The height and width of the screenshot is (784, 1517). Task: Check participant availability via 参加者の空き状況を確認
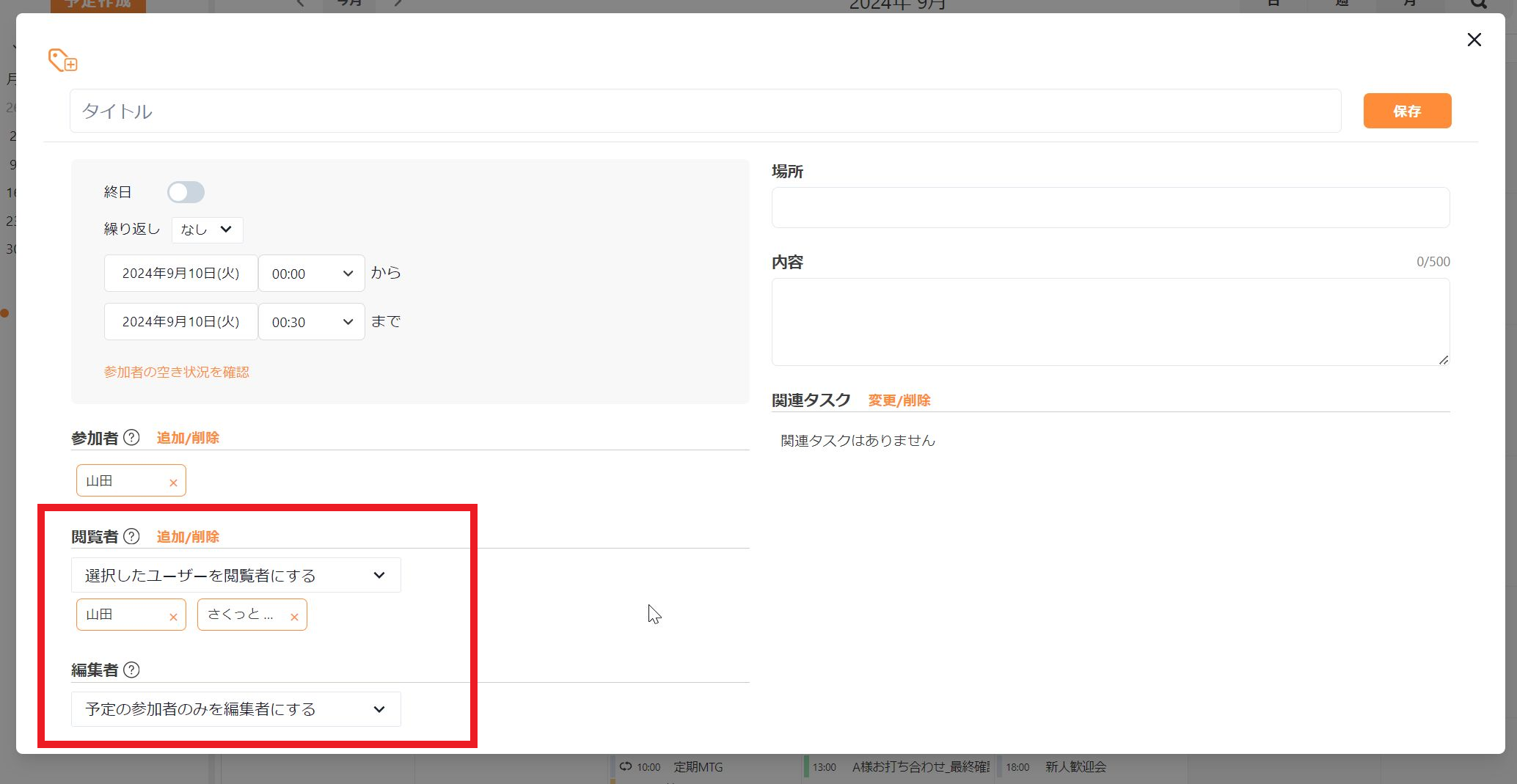point(177,372)
